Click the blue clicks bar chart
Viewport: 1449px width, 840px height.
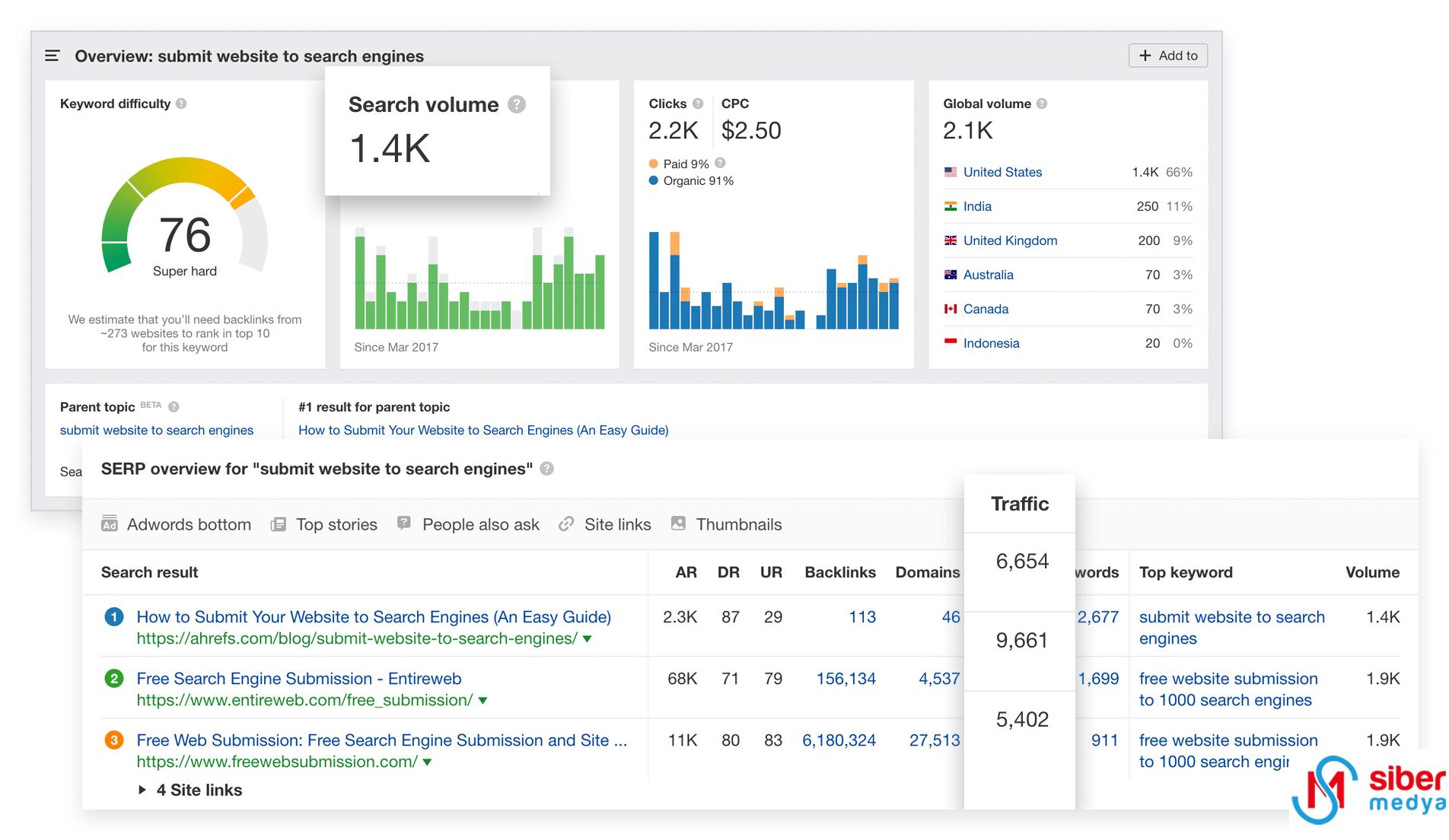pos(774,280)
